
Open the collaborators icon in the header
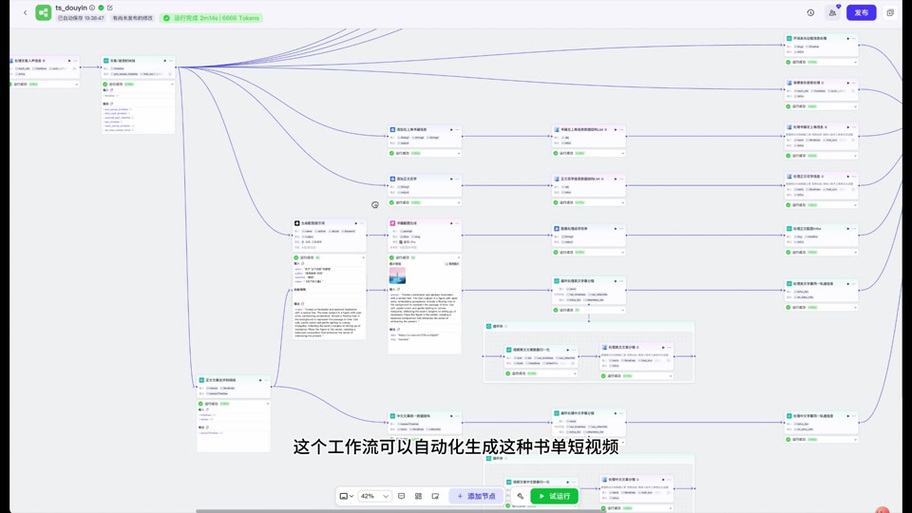point(832,13)
